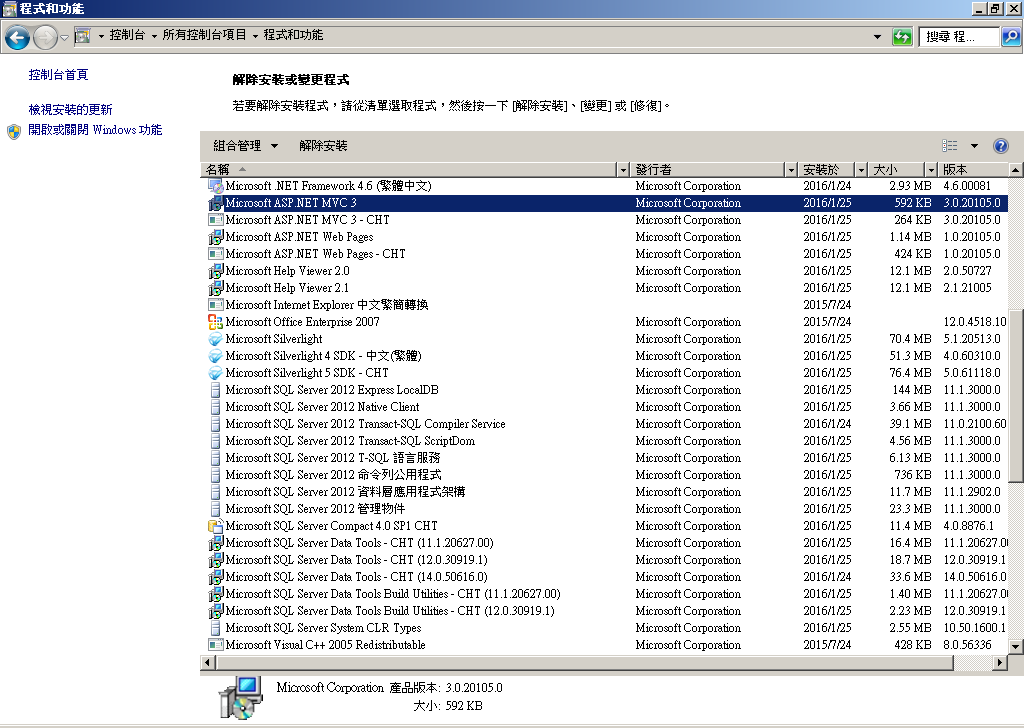
Task: Click the Back navigation arrow
Action: coord(17,37)
